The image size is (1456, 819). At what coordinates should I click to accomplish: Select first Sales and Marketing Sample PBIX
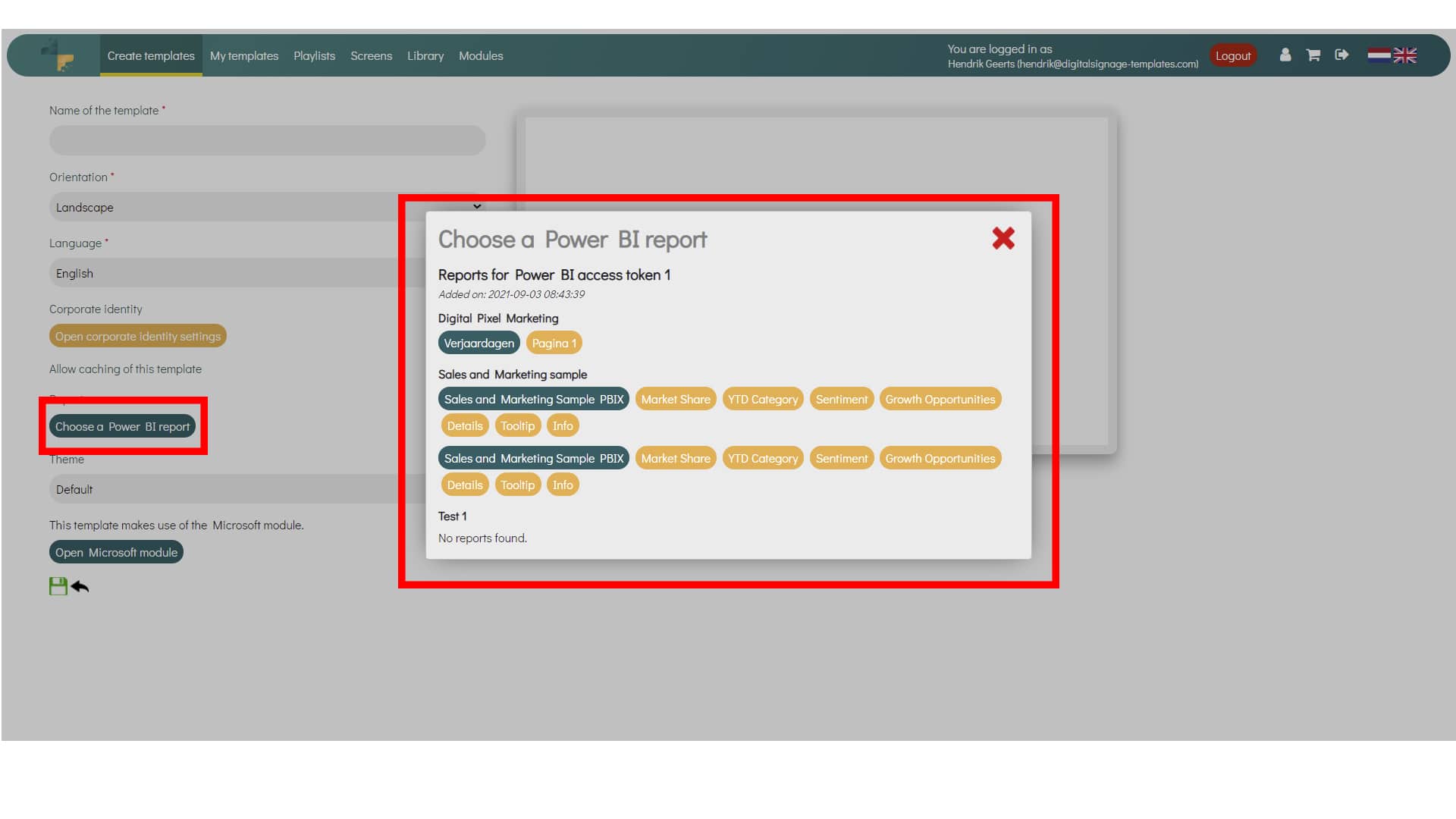coord(534,399)
